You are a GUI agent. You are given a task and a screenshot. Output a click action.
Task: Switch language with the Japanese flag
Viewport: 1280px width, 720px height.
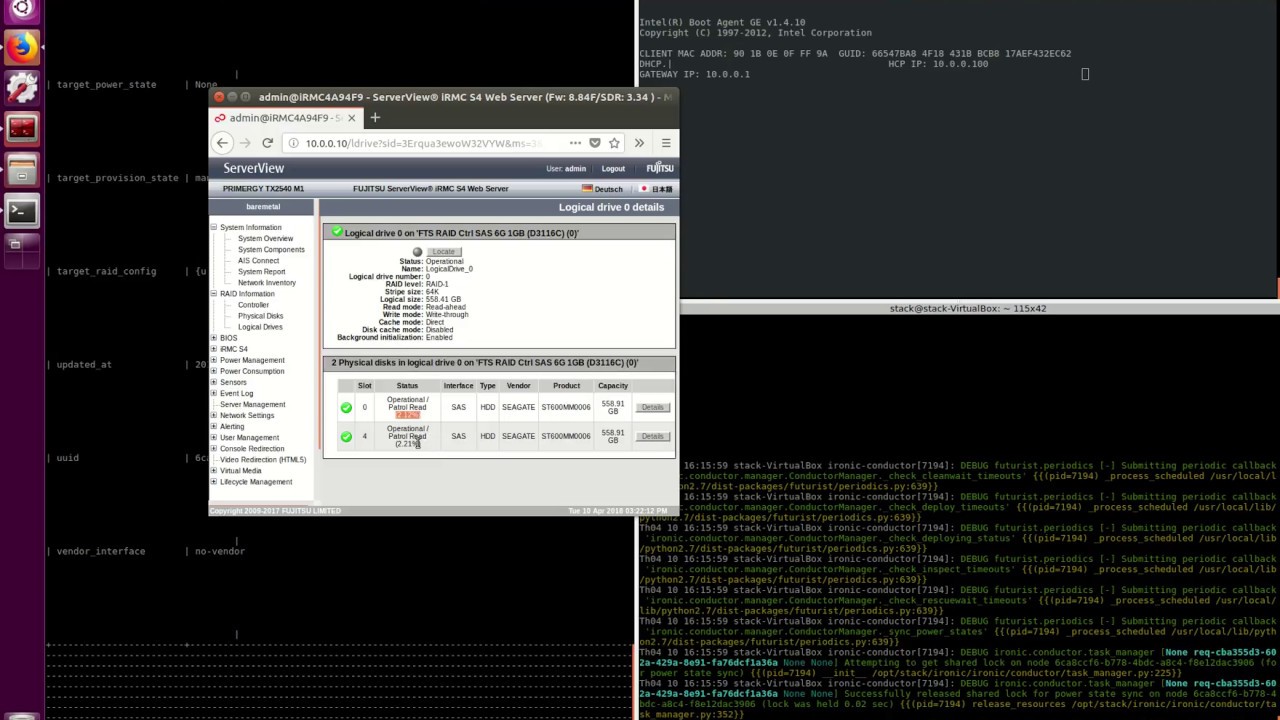pyautogui.click(x=645, y=189)
